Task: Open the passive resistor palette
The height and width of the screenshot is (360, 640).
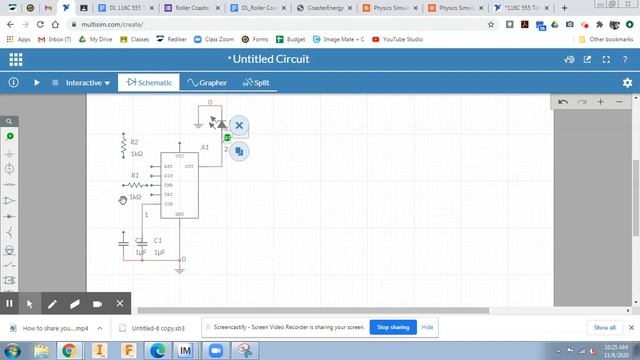Action: click(10, 184)
